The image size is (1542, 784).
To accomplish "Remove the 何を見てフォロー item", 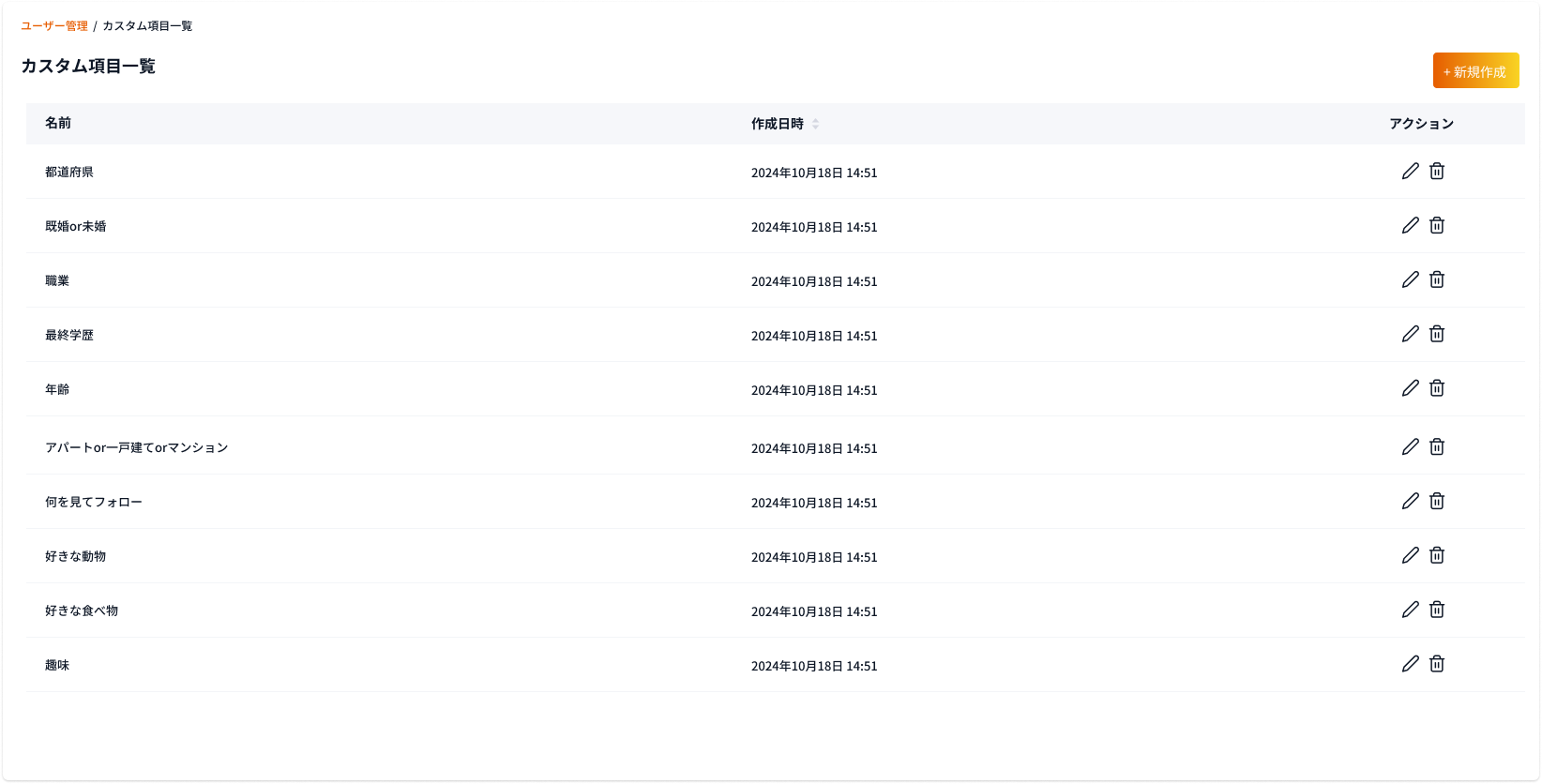I will coord(1437,501).
